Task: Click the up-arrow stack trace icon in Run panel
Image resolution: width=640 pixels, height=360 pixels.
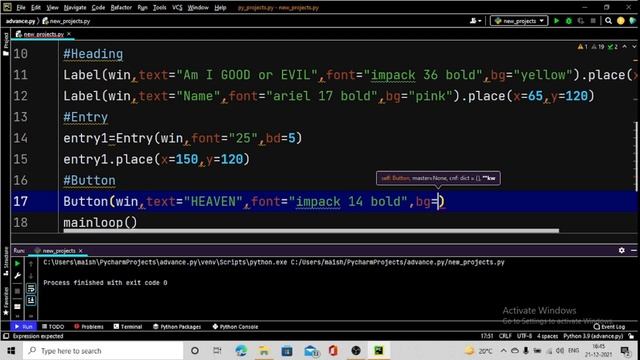Action: click(x=31, y=264)
